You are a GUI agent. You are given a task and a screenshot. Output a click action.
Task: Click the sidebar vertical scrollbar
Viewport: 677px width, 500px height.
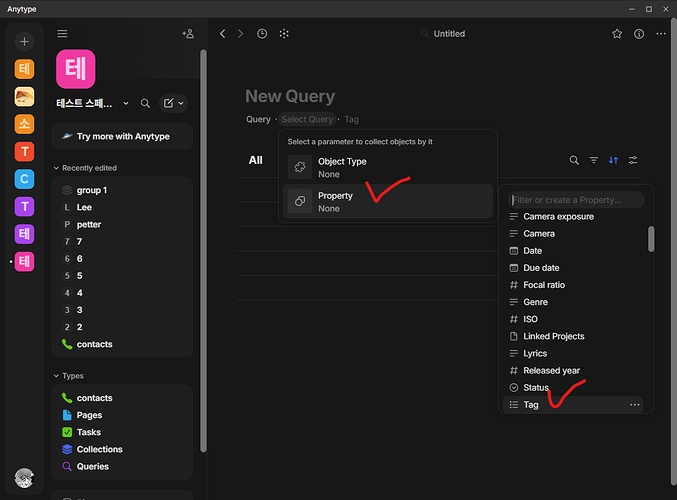[x=203, y=250]
